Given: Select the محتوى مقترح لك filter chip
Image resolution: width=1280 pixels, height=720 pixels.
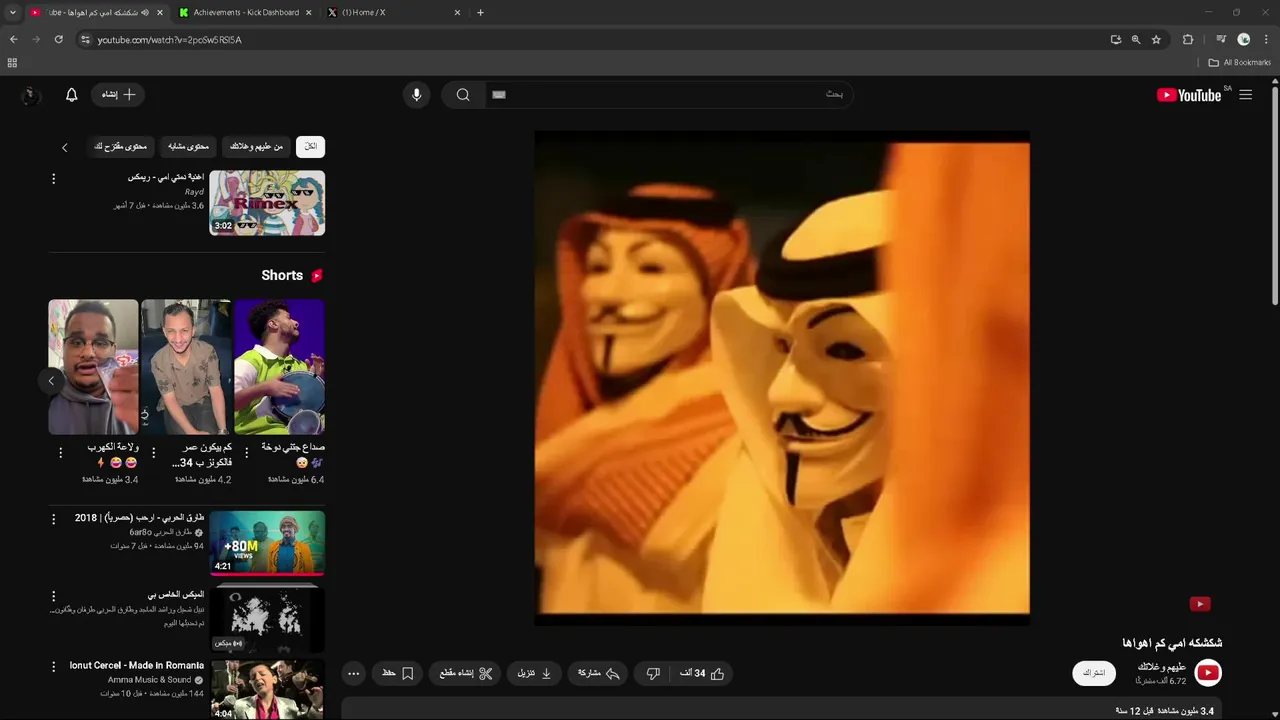Looking at the screenshot, I should (120, 147).
